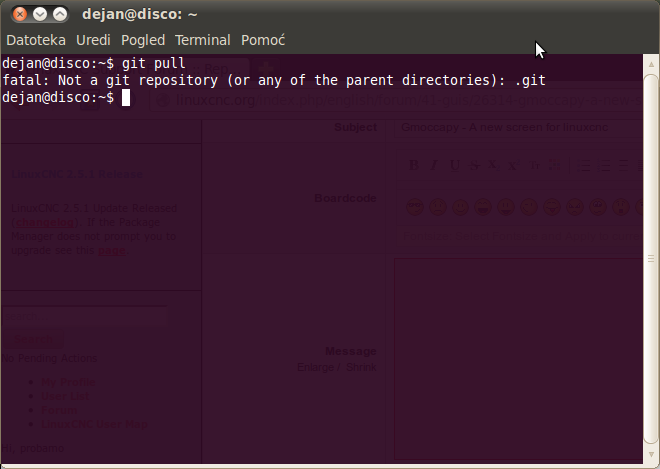Click the window title 'dejan@disco: ~'

point(140,14)
